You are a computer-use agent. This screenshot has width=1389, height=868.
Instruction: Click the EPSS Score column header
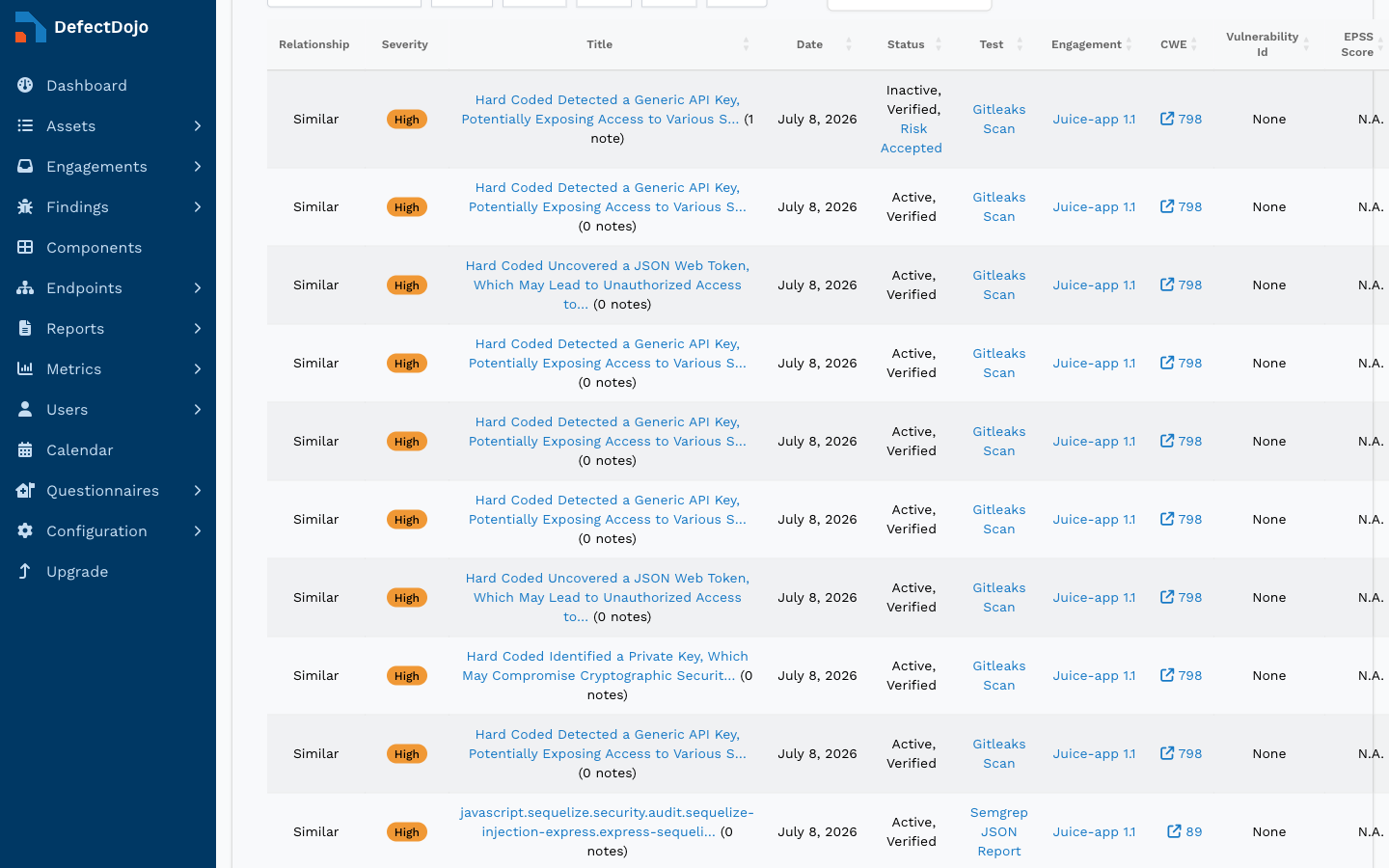pos(1358,44)
